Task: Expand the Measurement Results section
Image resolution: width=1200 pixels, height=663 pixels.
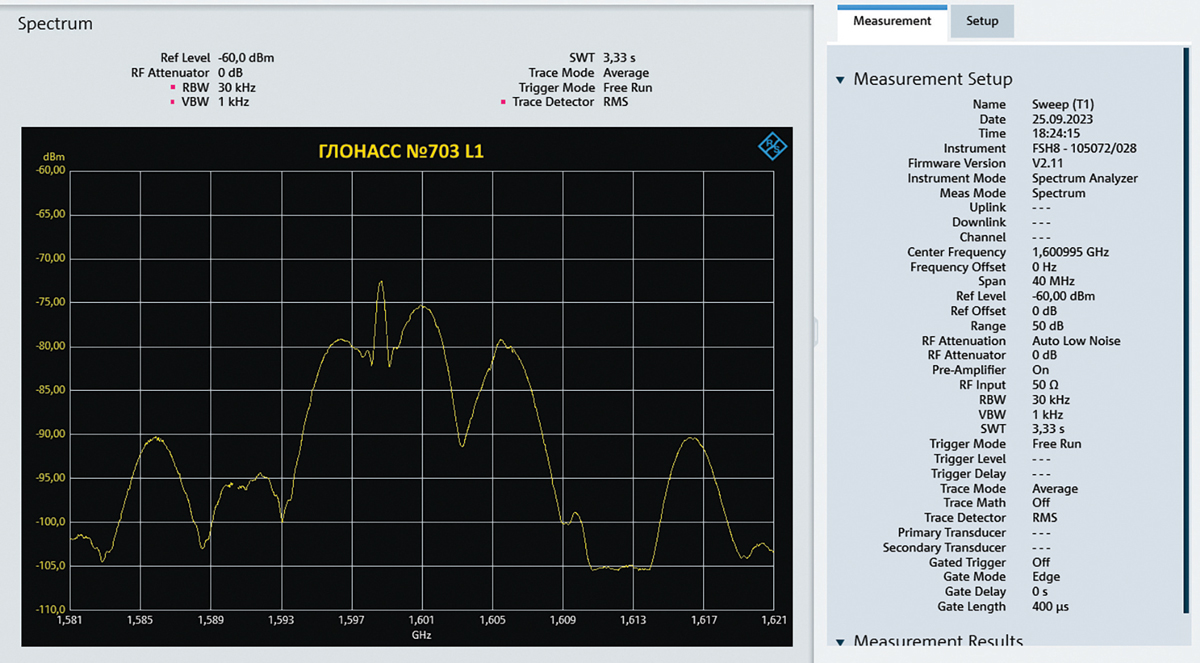Action: click(841, 641)
